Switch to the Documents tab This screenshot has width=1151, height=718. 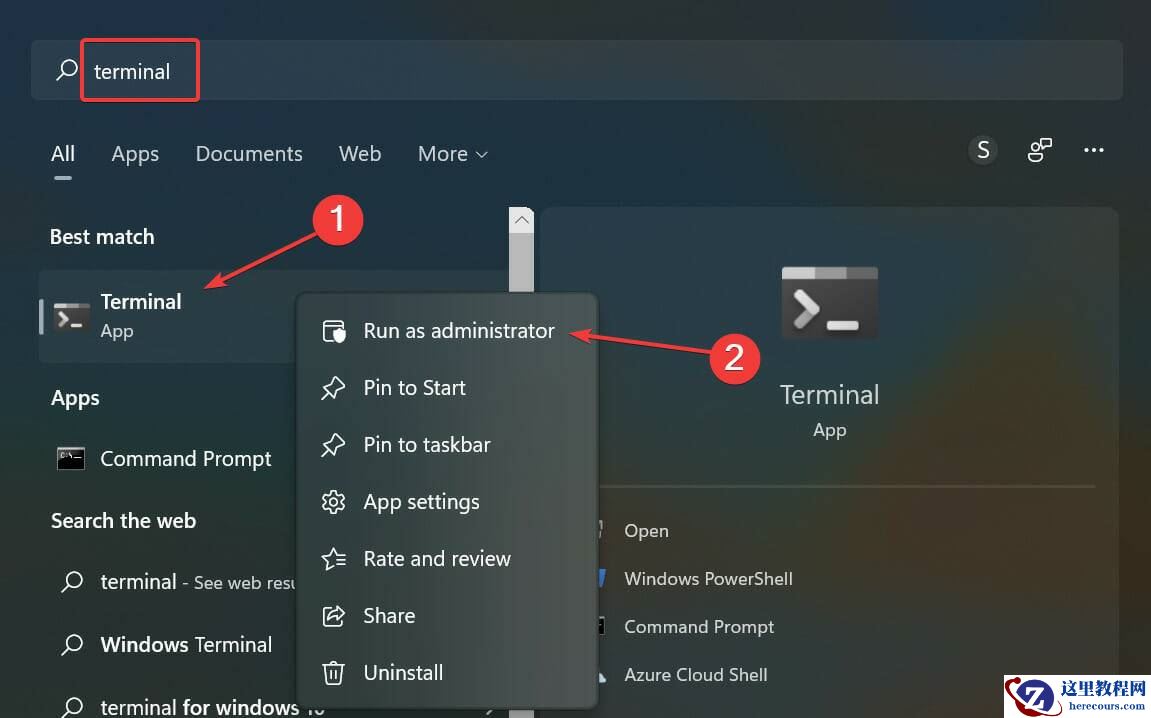[x=248, y=153]
